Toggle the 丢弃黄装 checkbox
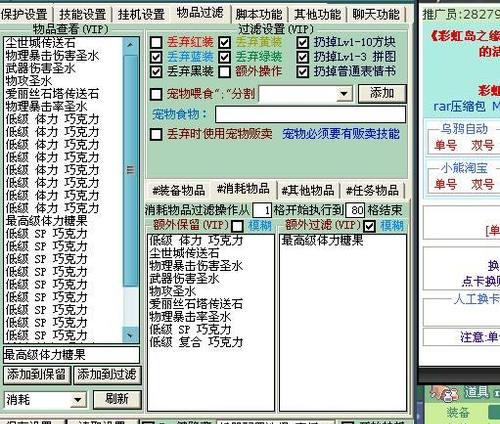 point(225,42)
